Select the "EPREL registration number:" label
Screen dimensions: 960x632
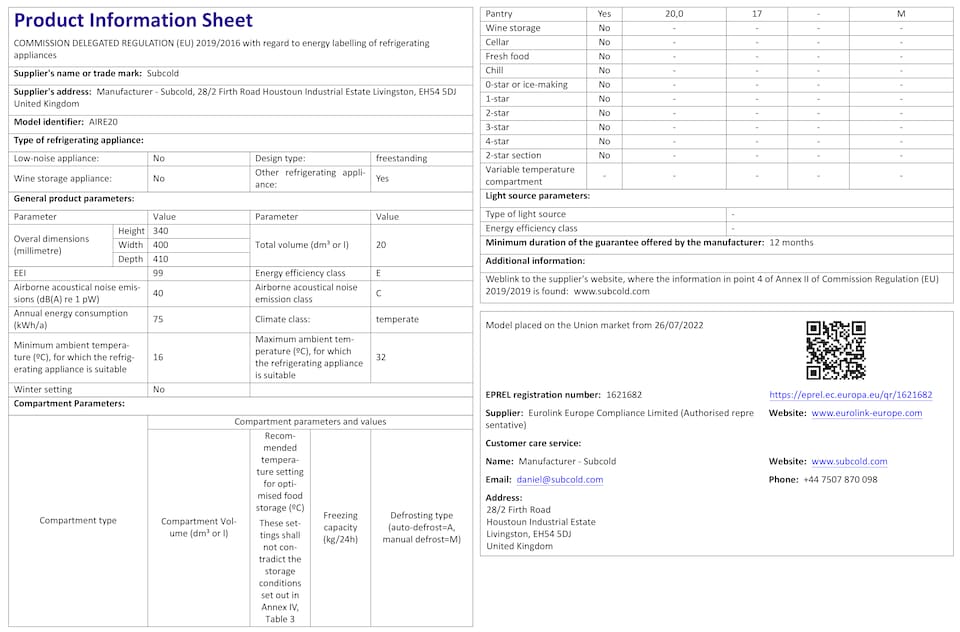(x=543, y=395)
